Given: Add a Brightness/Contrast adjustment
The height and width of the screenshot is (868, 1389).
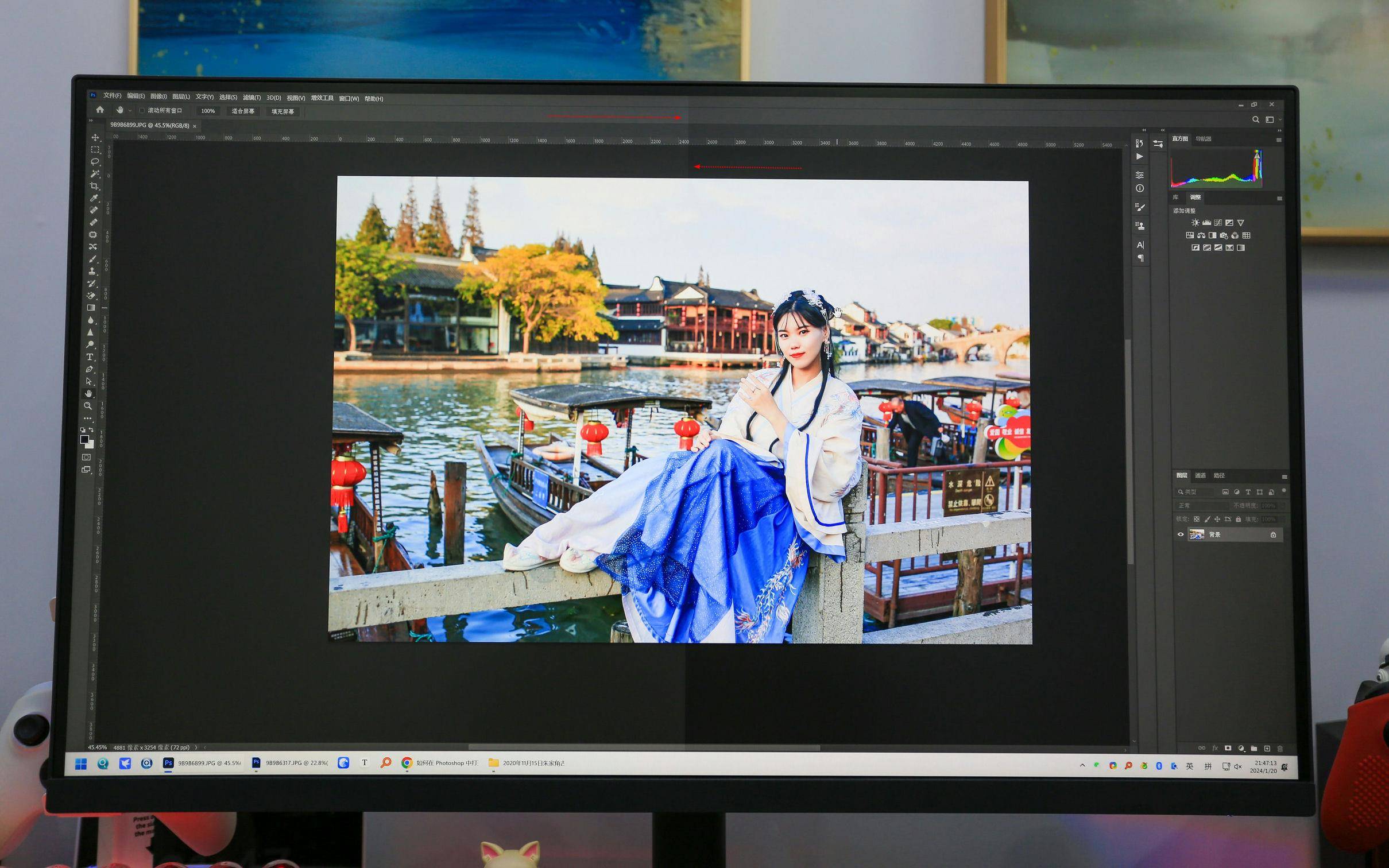Looking at the screenshot, I should click(x=1195, y=223).
